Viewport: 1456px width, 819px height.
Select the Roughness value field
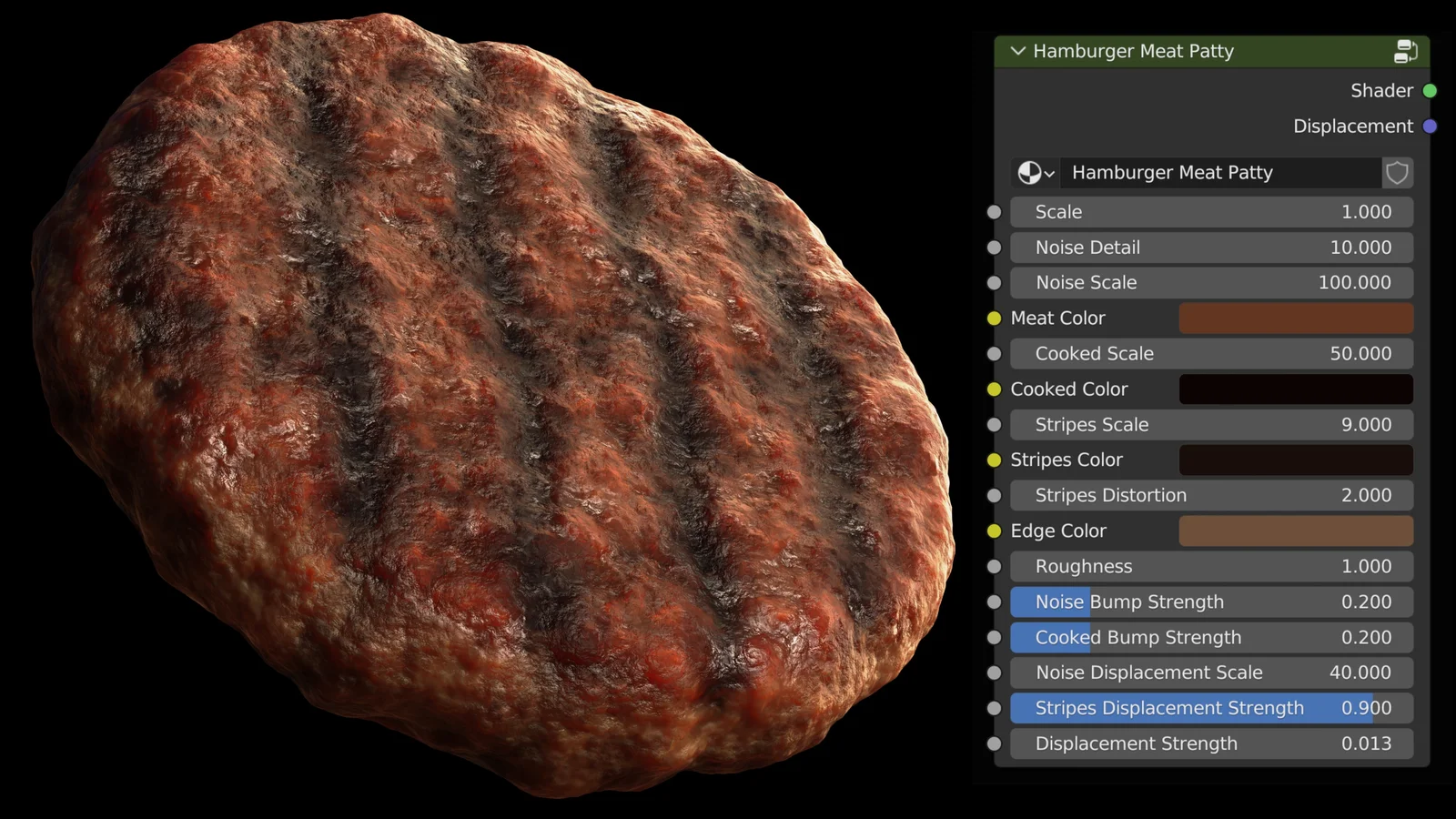1211,567
